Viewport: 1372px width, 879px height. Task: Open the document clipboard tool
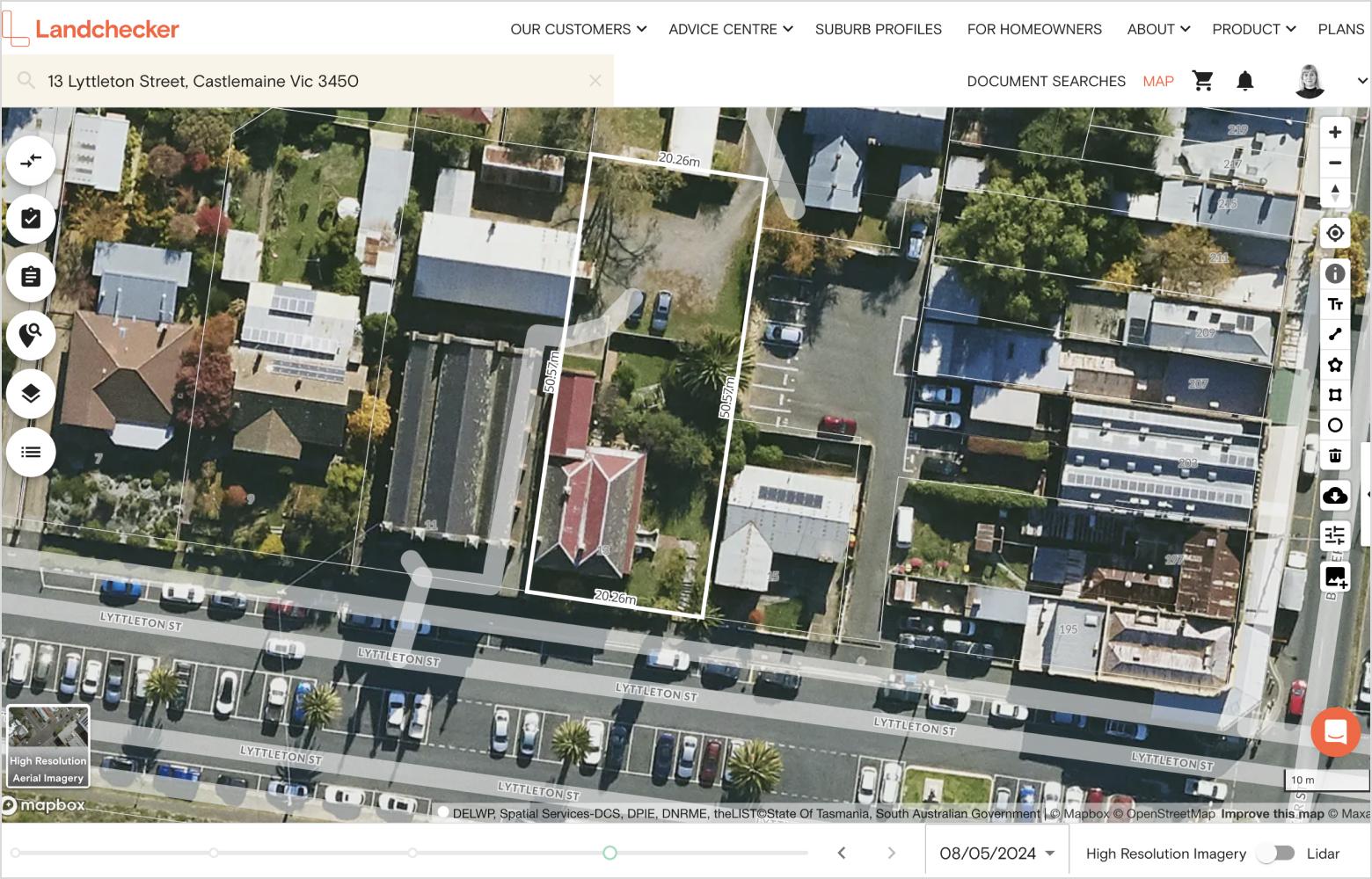(31, 278)
